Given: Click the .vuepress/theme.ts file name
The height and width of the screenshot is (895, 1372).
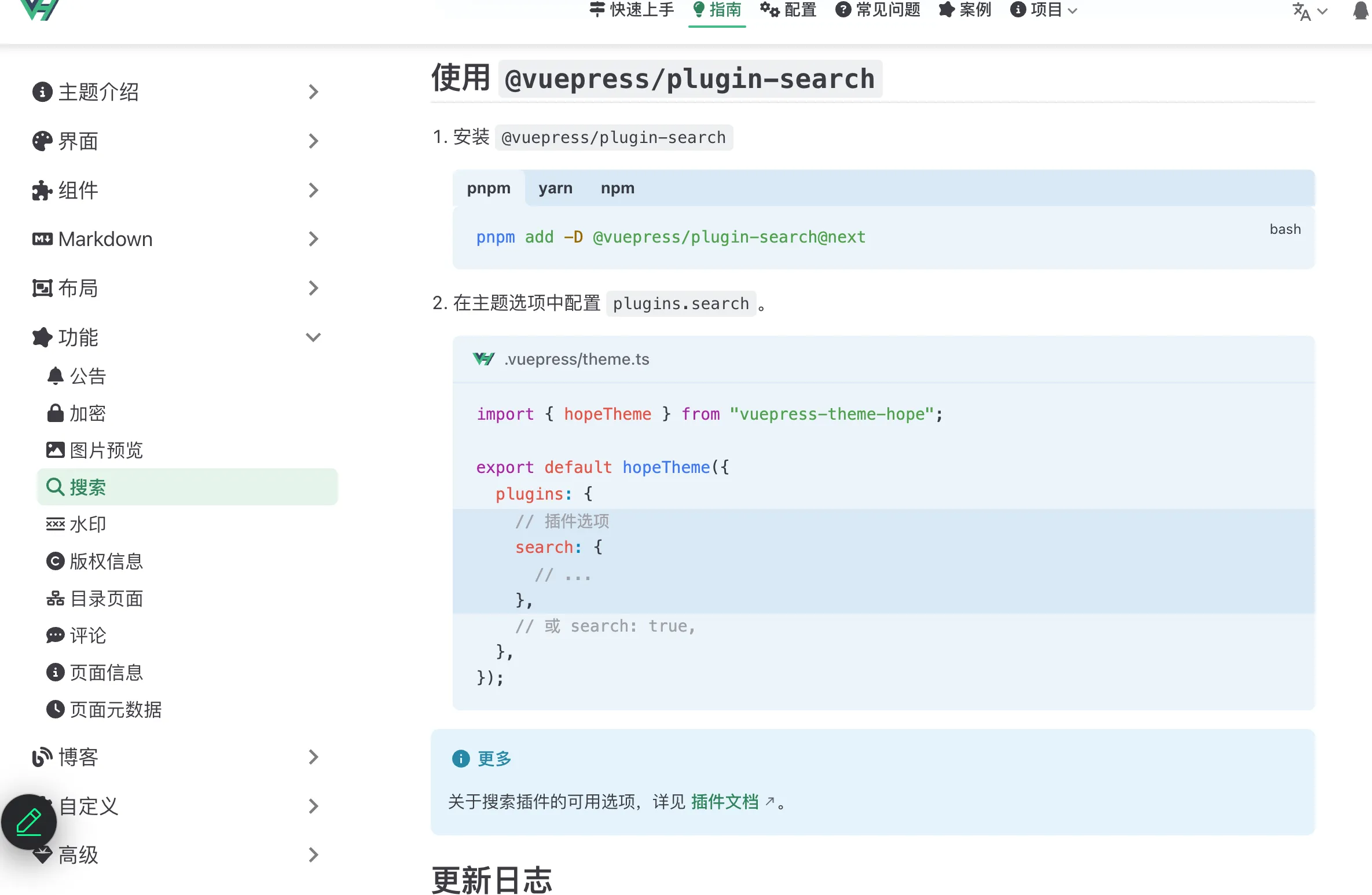Looking at the screenshot, I should point(577,359).
